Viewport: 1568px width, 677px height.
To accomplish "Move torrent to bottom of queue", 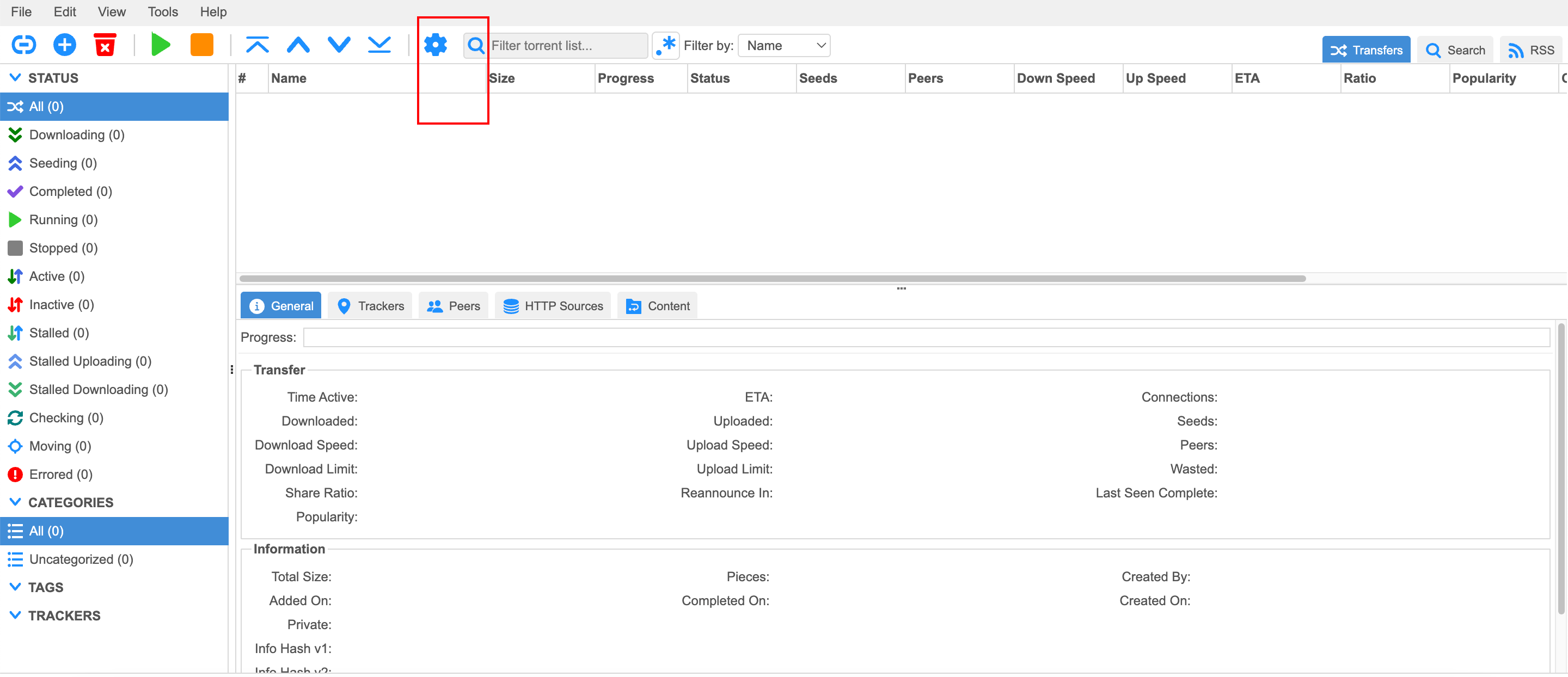I will click(379, 45).
